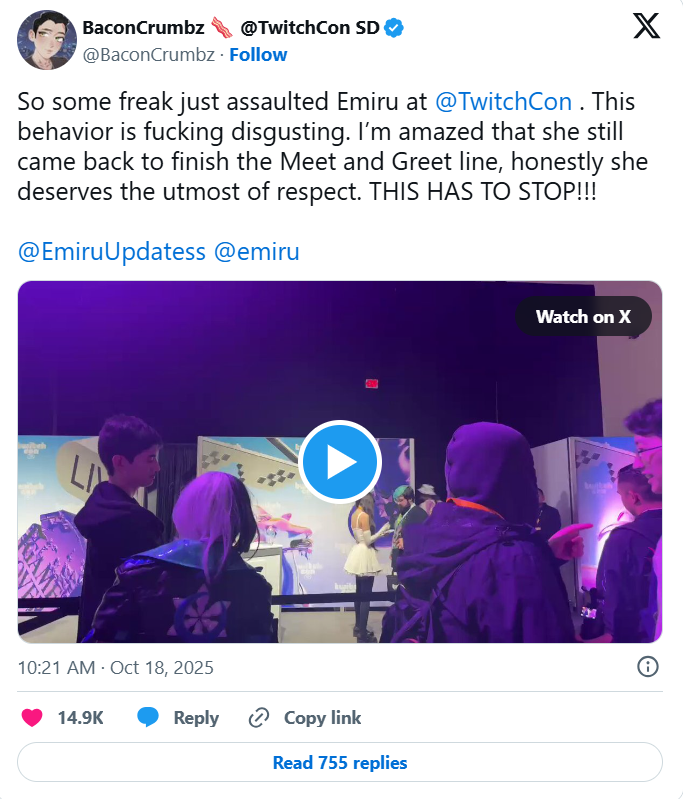The height and width of the screenshot is (799, 683).
Task: Click the reply speech bubble icon
Action: [x=148, y=717]
